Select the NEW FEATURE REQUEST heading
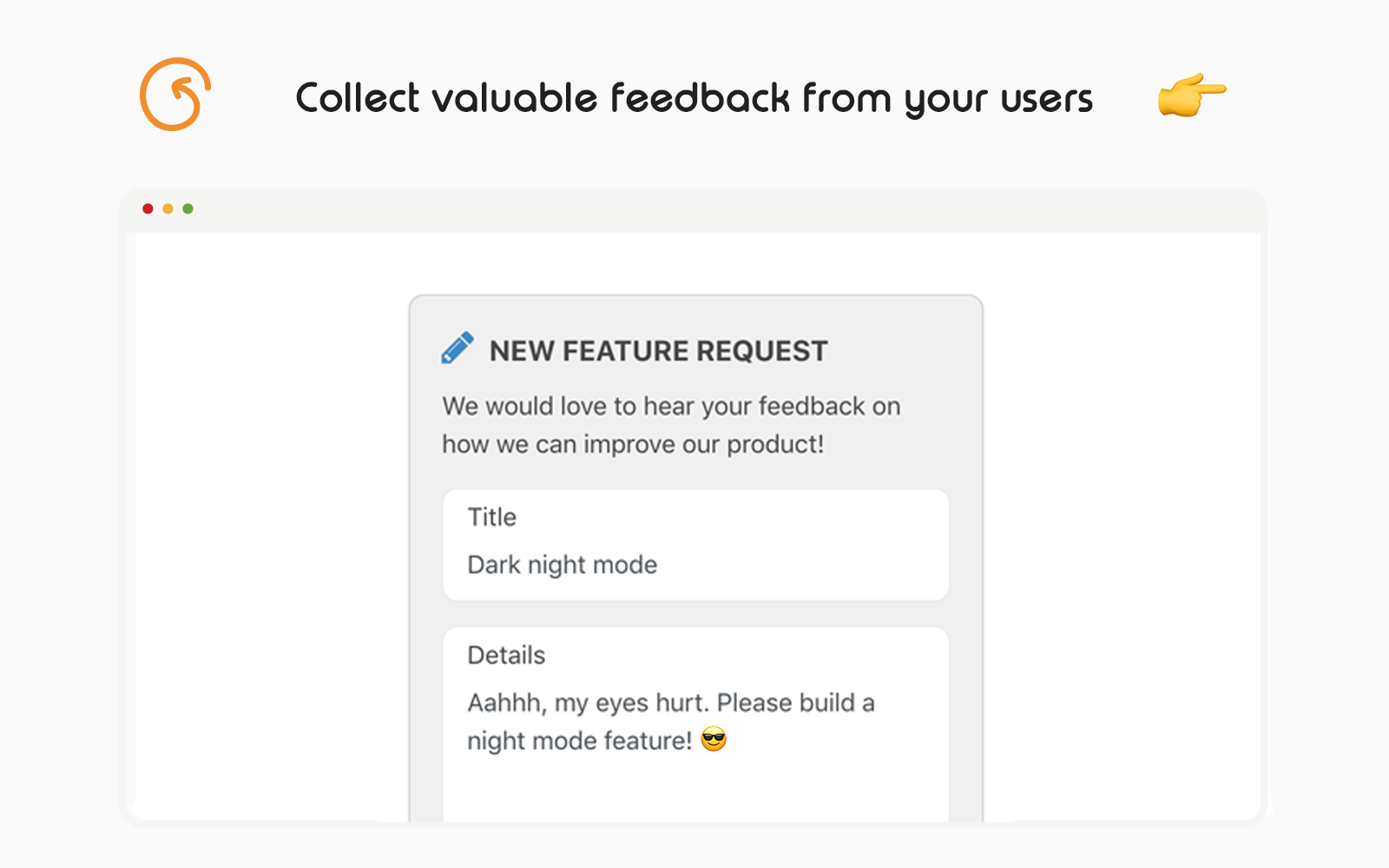The height and width of the screenshot is (868, 1389). coord(658,351)
